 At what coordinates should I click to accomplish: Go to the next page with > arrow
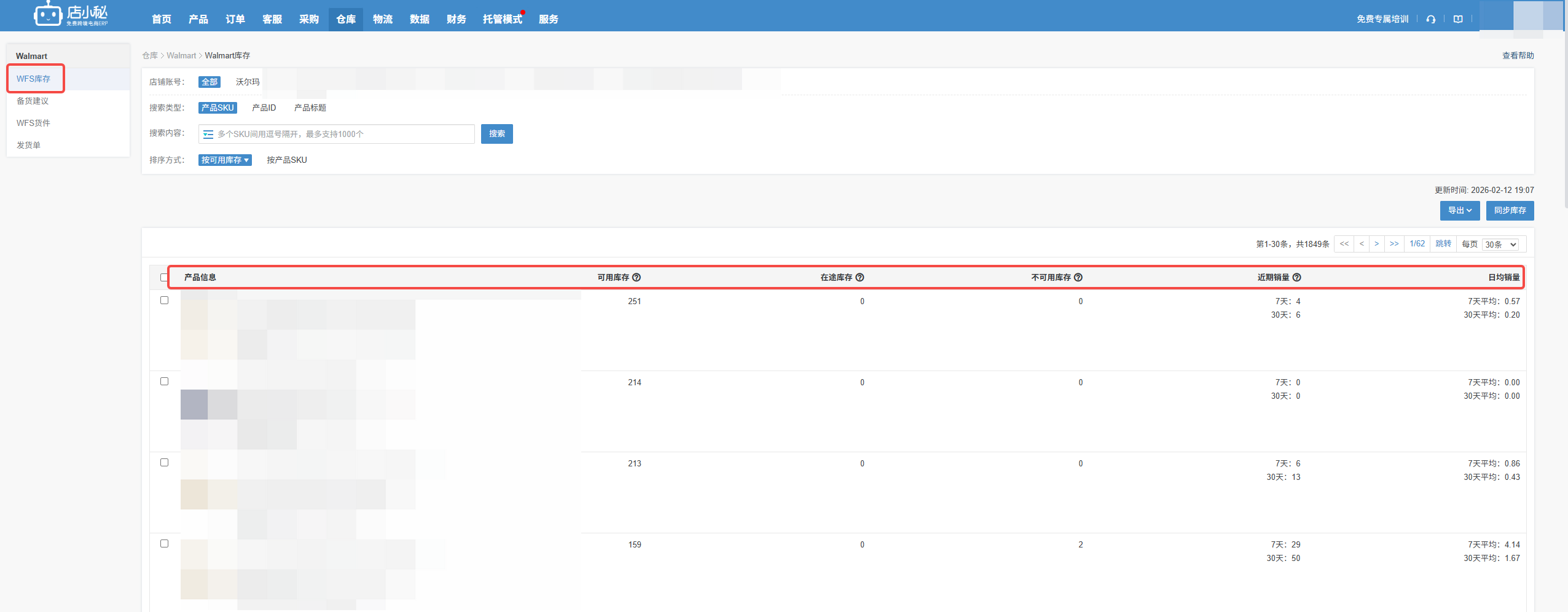(1376, 244)
